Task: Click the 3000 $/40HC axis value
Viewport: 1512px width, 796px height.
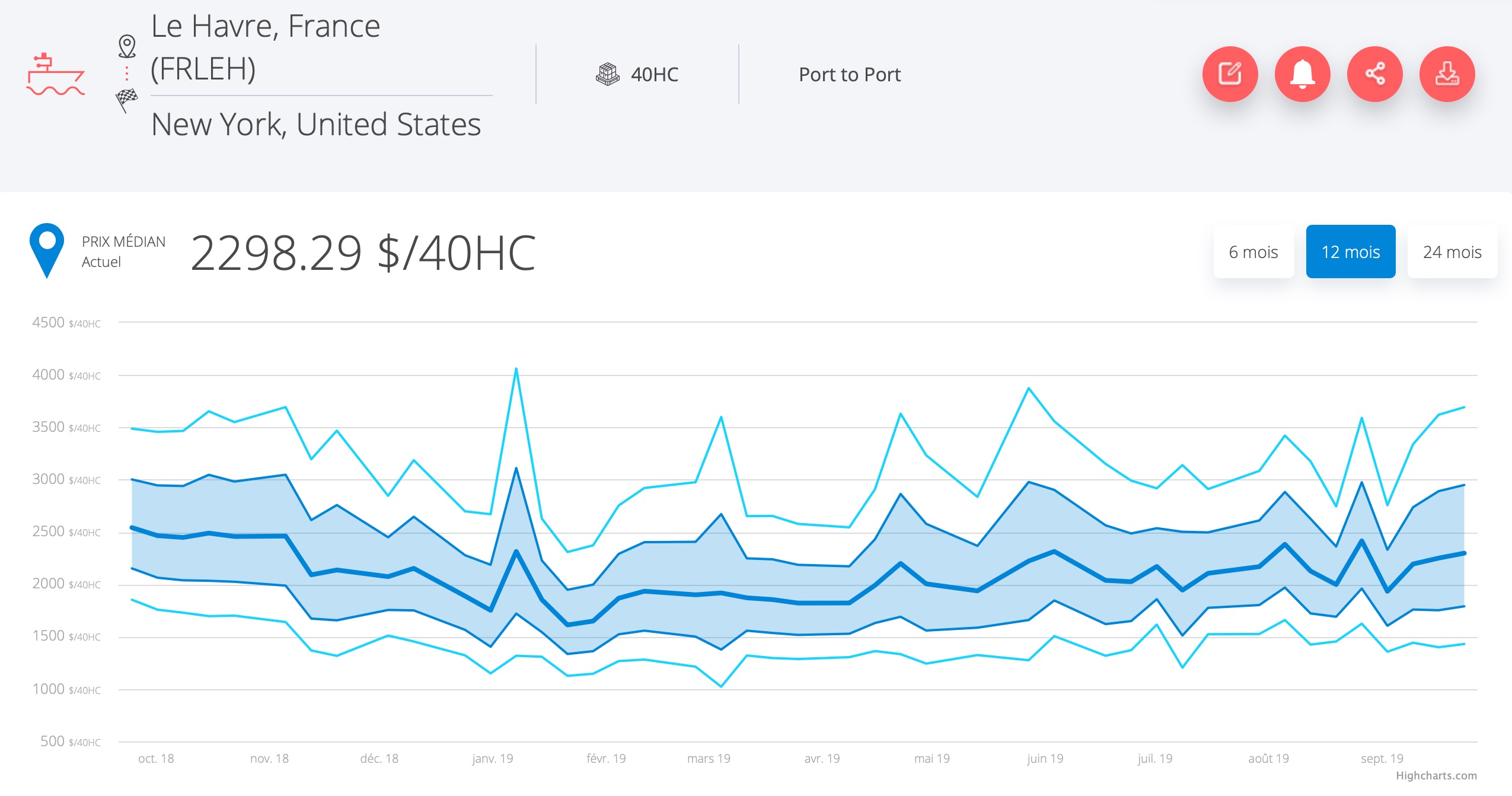Action: [x=66, y=479]
